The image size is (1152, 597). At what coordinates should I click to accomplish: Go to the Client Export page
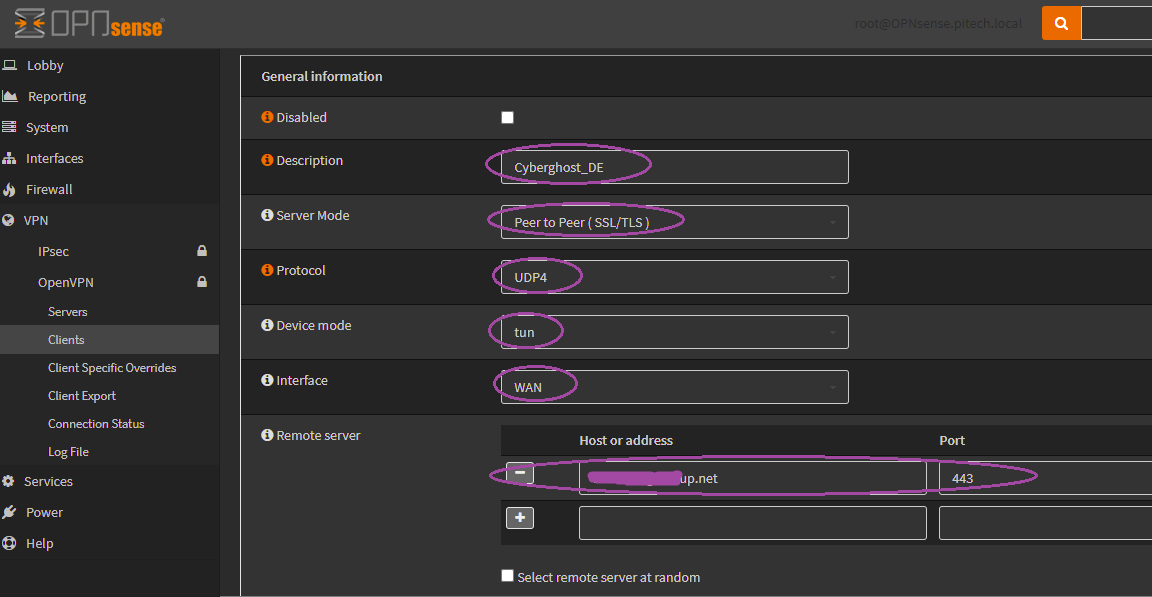[82, 396]
